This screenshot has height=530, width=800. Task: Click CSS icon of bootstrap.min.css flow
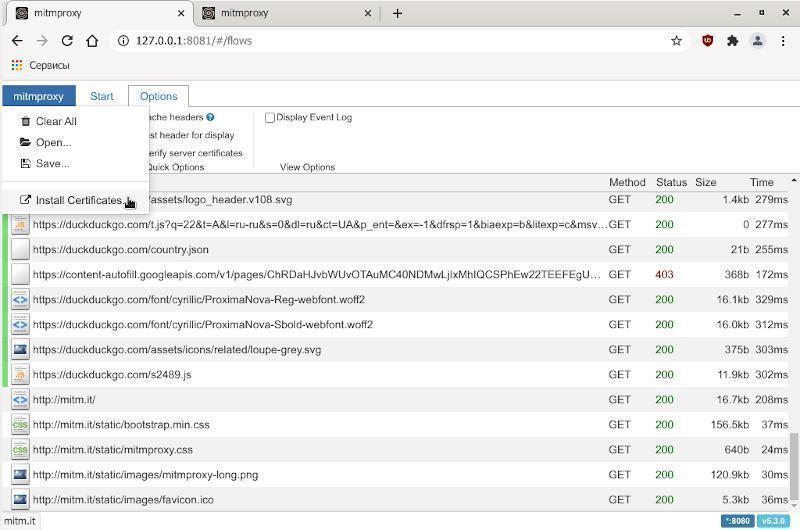pyautogui.click(x=20, y=424)
